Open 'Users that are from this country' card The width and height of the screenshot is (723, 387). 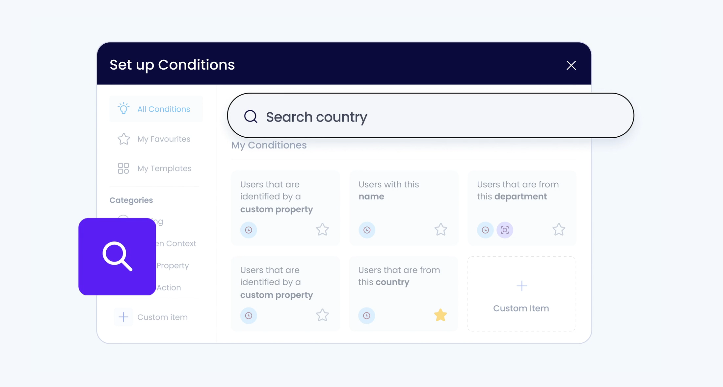pos(403,294)
